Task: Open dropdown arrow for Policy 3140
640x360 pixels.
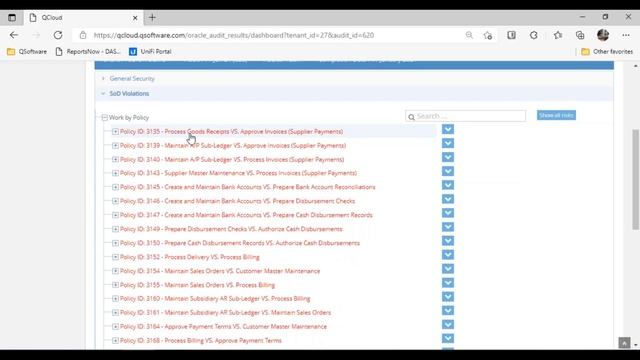Action: click(448, 157)
